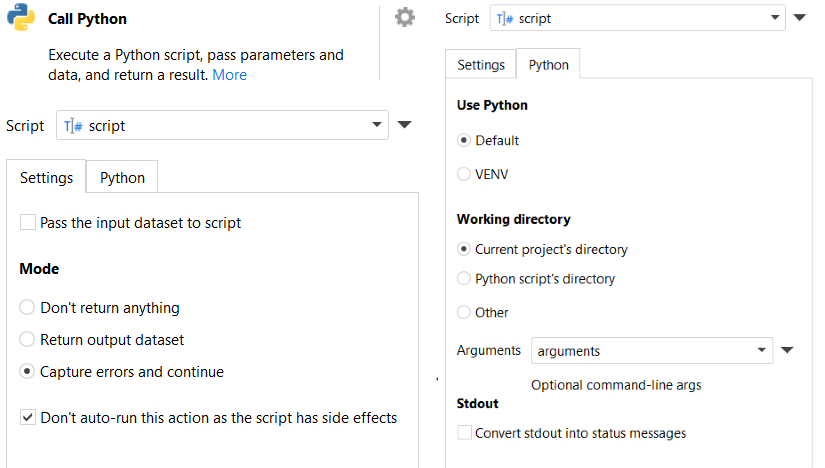The height and width of the screenshot is (468, 825).
Task: Click the right Script input field
Action: pos(638,18)
